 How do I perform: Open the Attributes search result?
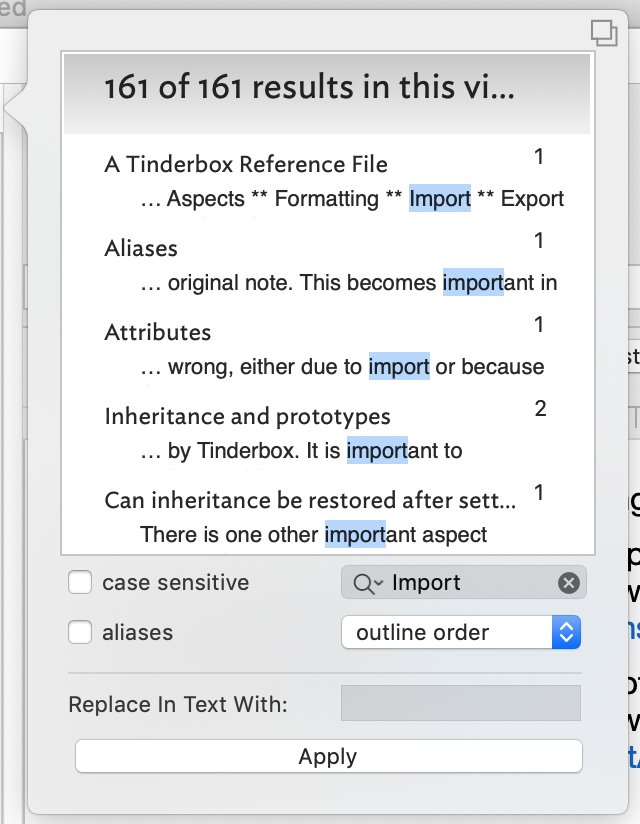[x=158, y=332]
